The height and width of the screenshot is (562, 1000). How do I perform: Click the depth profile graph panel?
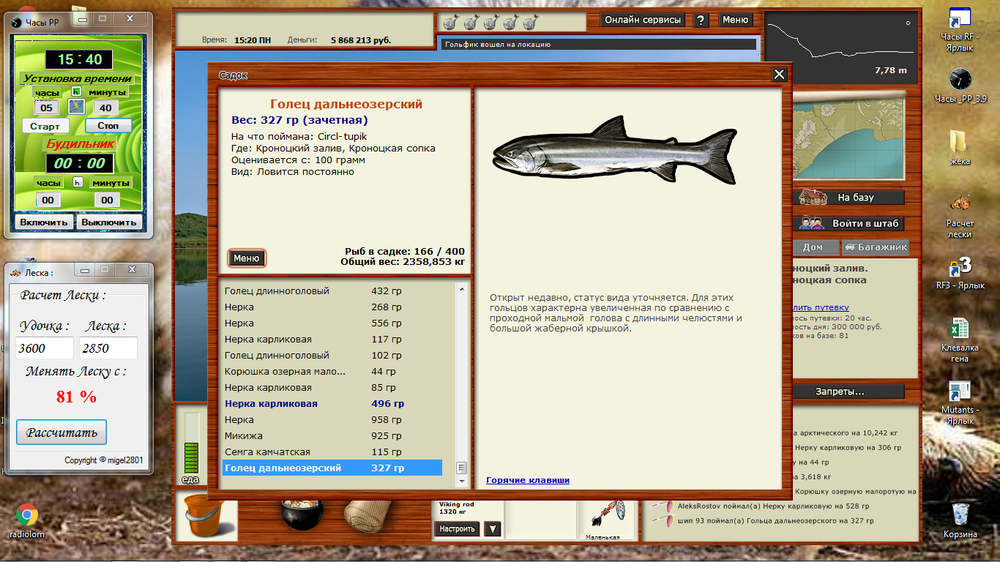(841, 47)
